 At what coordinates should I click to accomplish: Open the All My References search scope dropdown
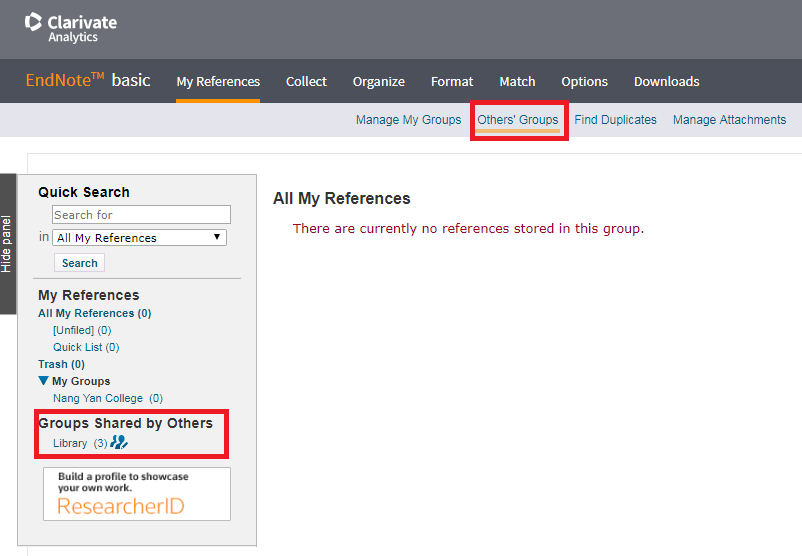point(139,237)
